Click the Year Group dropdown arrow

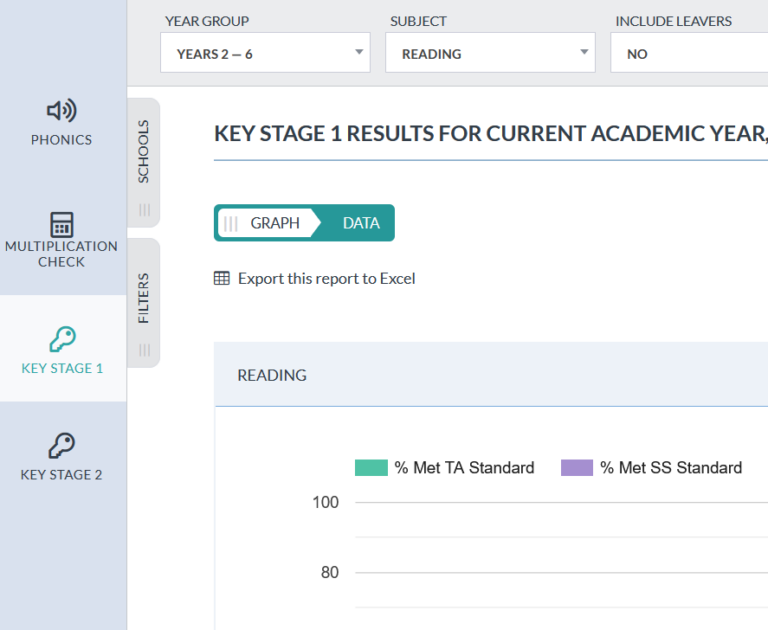(x=359, y=52)
